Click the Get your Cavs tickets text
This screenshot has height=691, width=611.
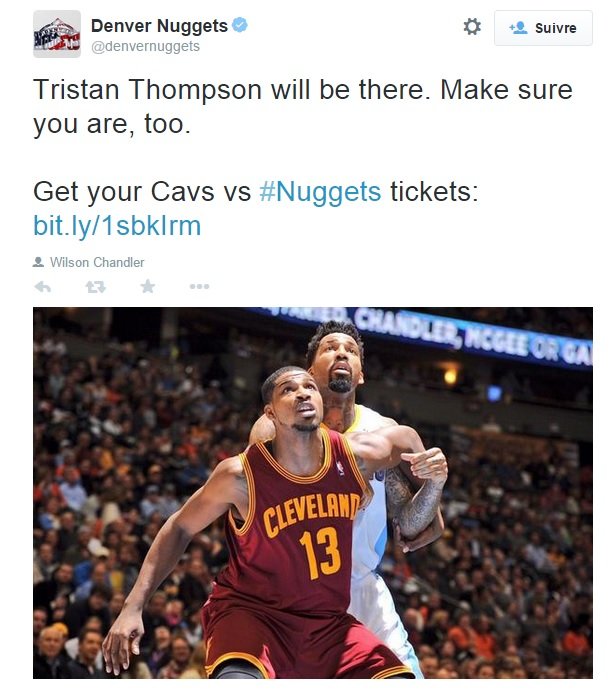coord(256,192)
